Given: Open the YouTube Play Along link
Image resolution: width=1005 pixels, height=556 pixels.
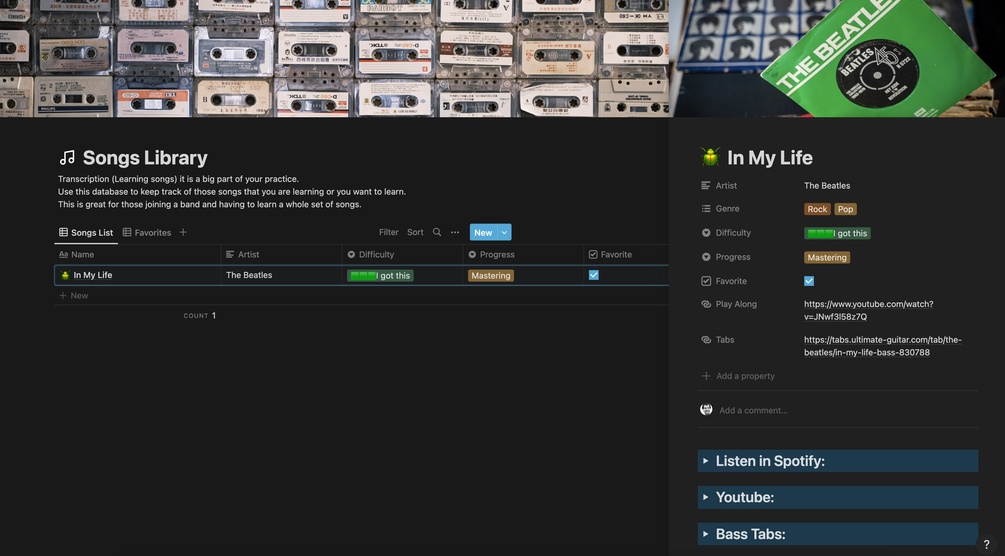Looking at the screenshot, I should [868, 310].
